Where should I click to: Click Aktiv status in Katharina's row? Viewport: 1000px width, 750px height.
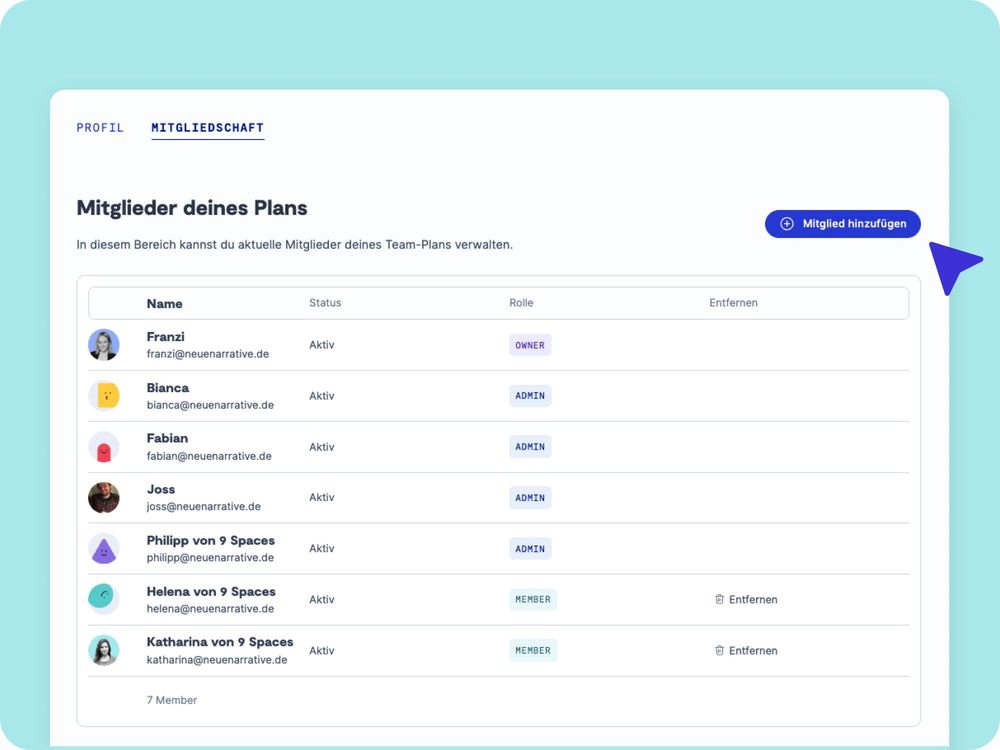click(322, 651)
